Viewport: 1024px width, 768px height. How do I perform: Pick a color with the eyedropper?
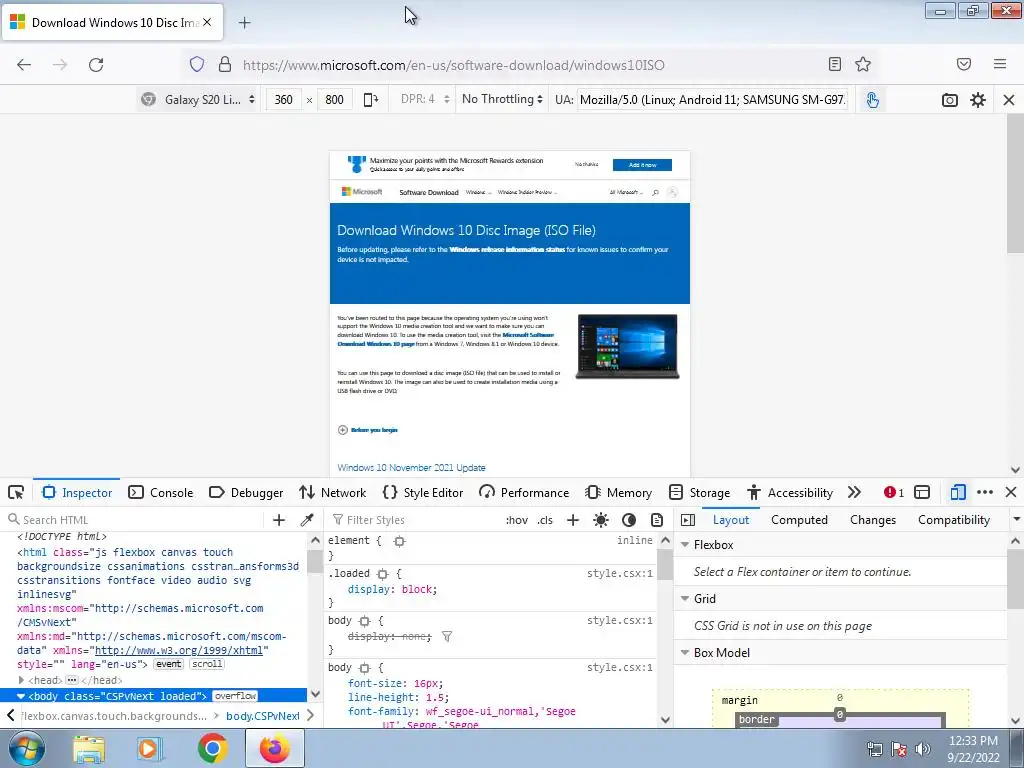pyautogui.click(x=307, y=520)
